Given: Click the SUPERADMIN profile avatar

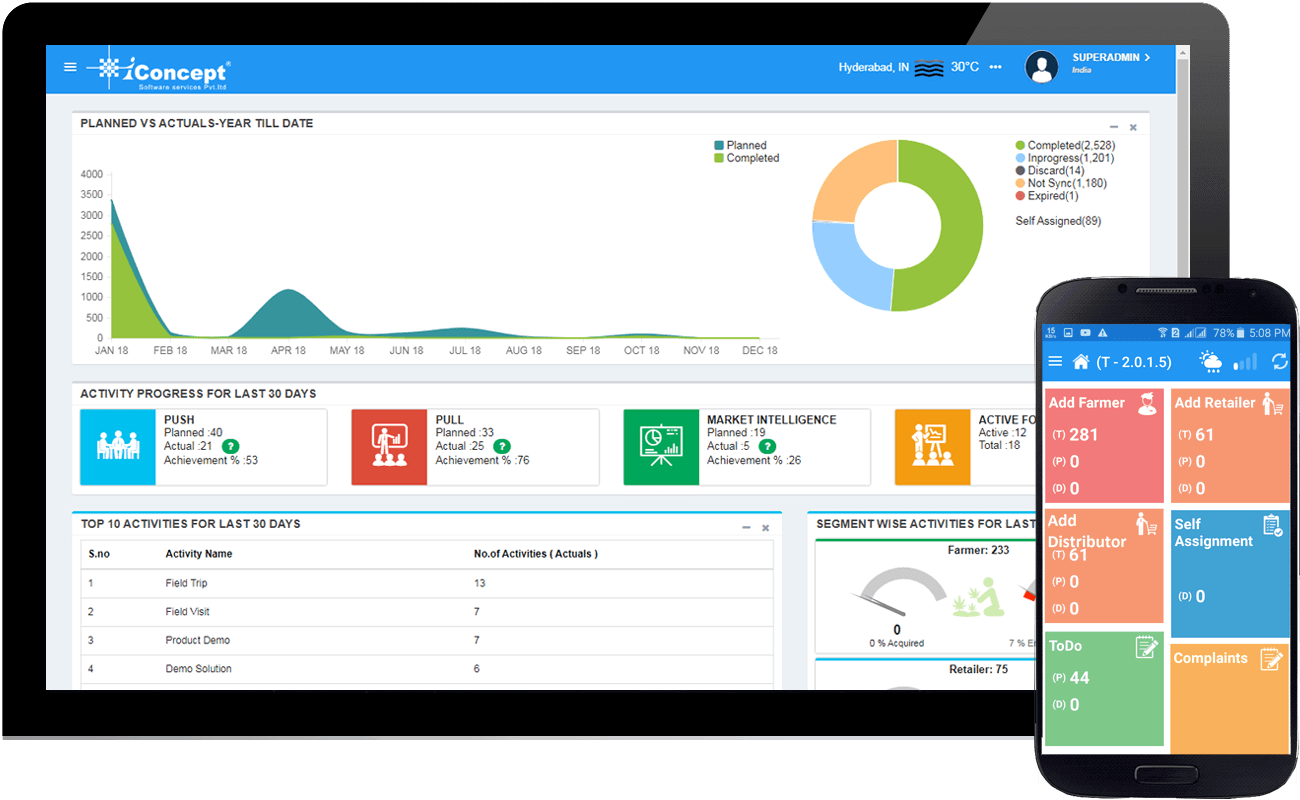Looking at the screenshot, I should 1042,66.
